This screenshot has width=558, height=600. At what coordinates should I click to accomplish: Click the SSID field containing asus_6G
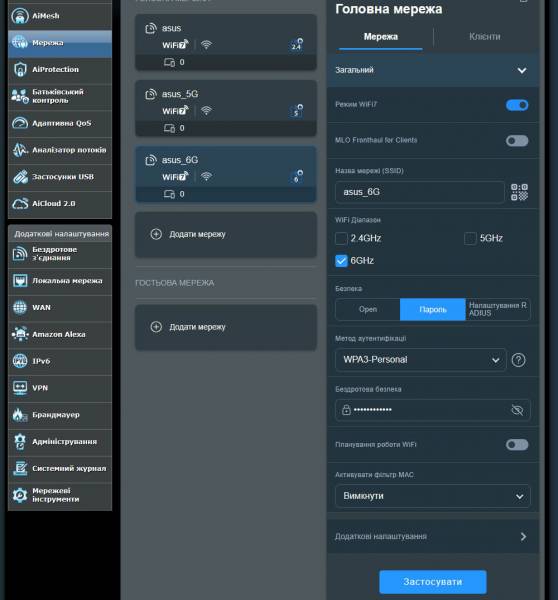[420, 192]
